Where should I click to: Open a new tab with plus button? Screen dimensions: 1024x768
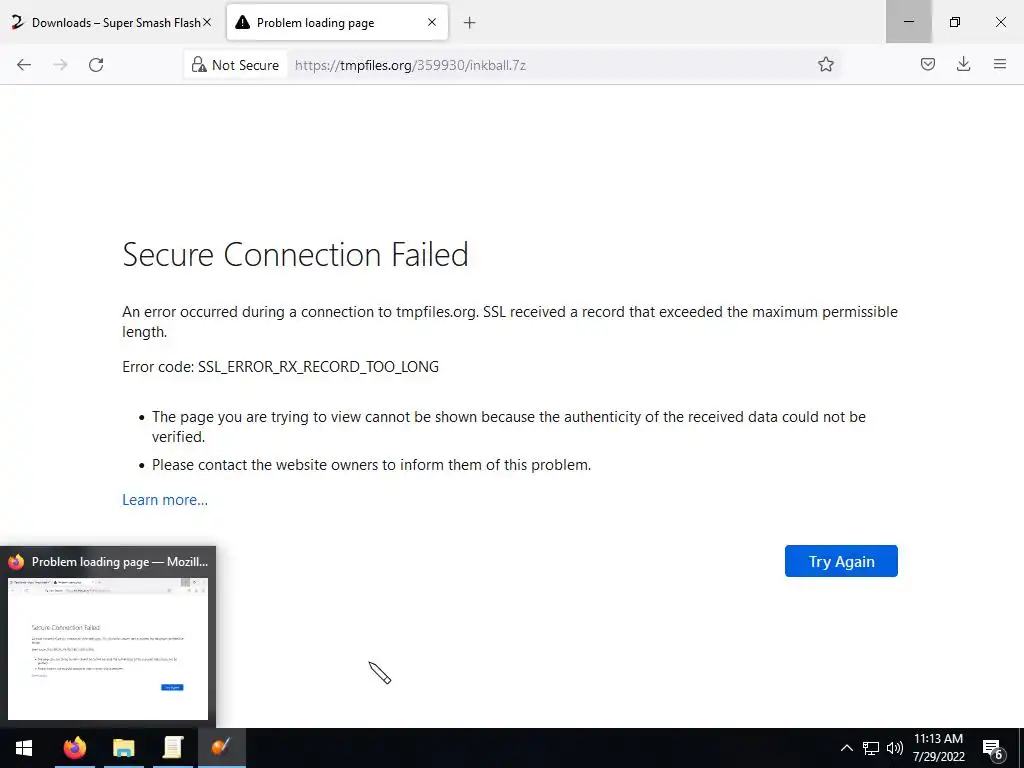tap(470, 22)
